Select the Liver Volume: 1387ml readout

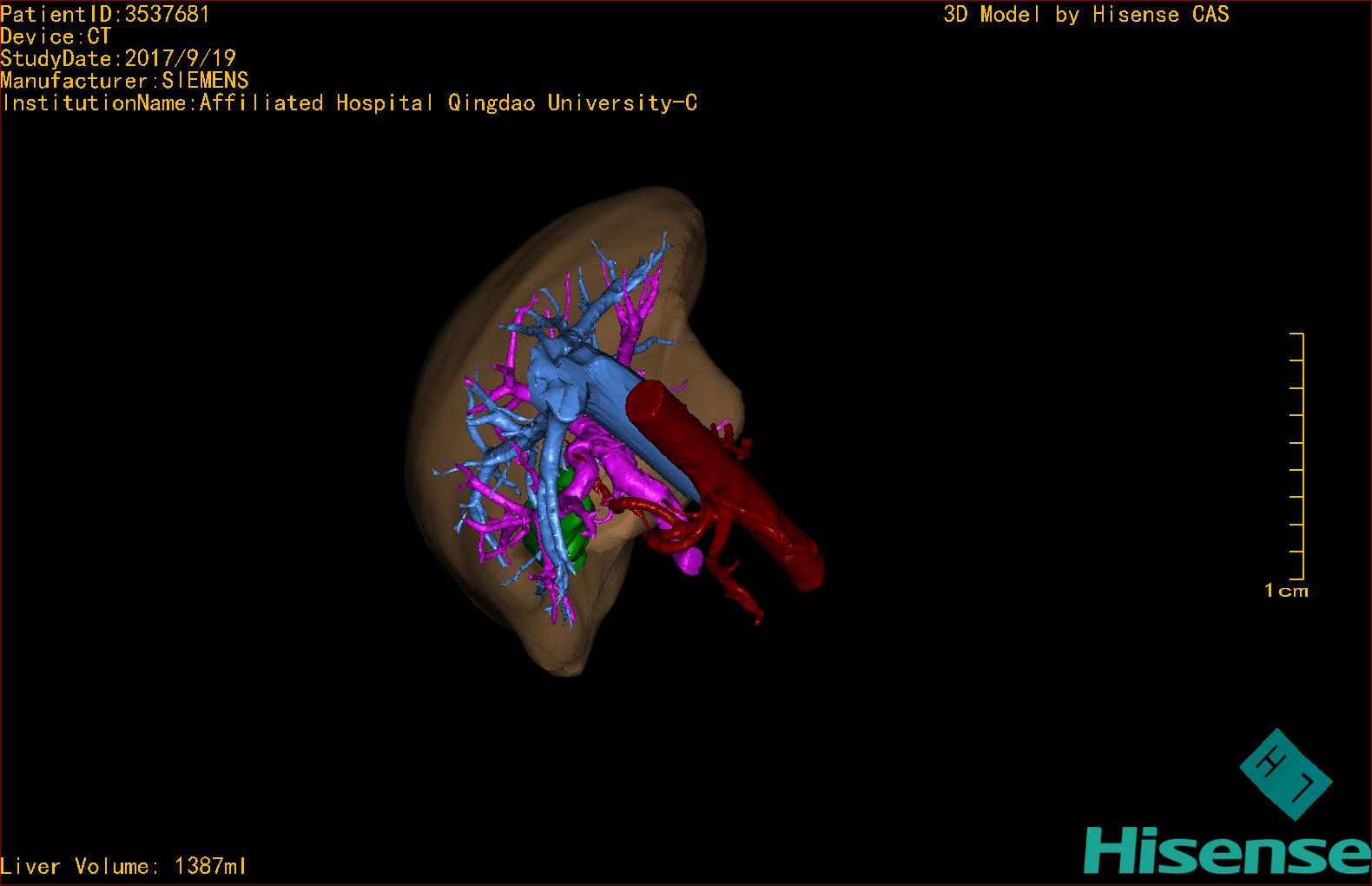pos(123,866)
